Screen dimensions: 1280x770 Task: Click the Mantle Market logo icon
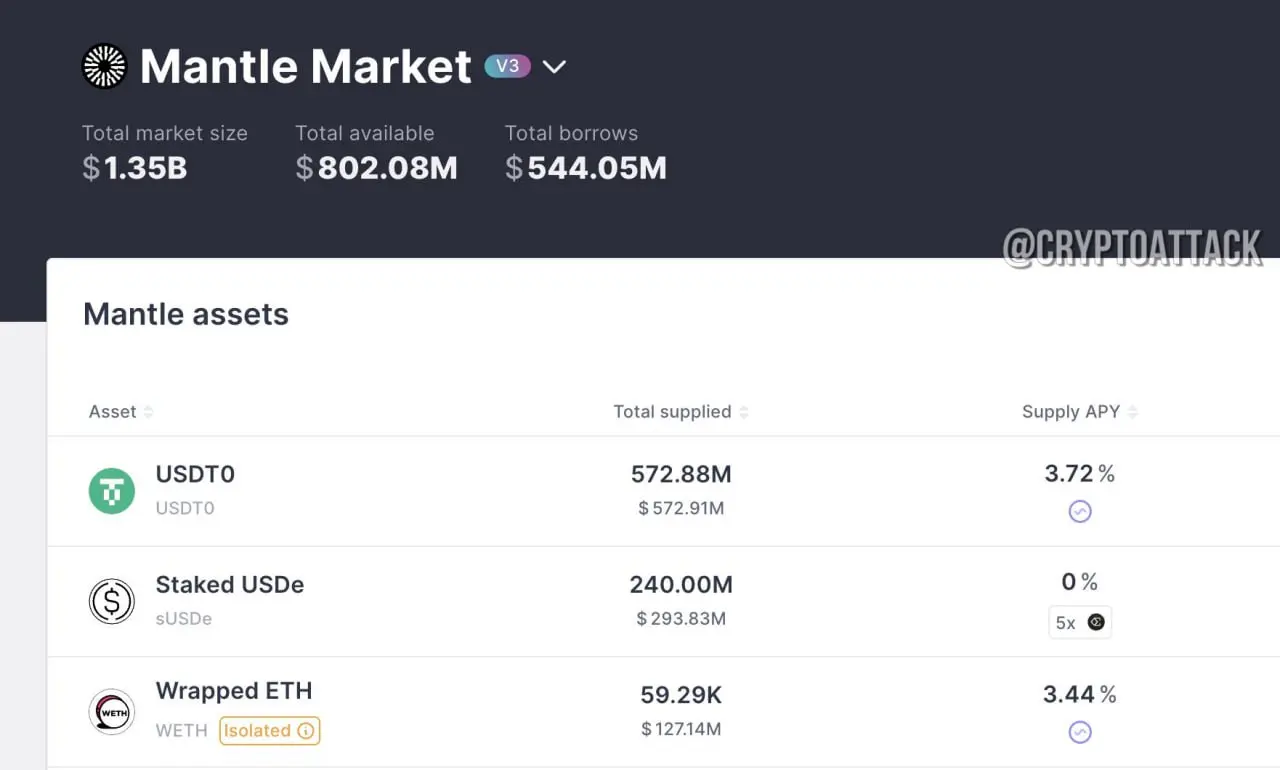(104, 67)
